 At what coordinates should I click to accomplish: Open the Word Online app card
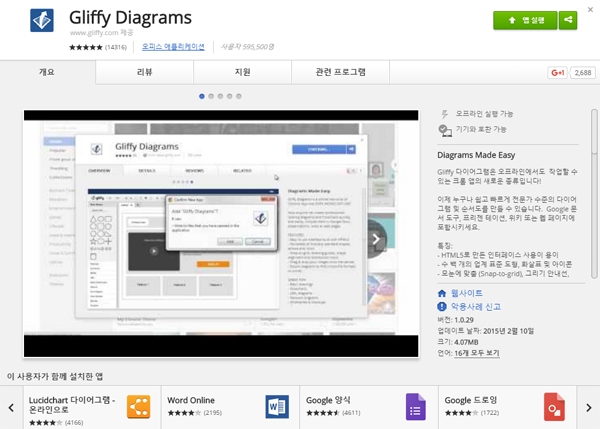(x=230, y=408)
